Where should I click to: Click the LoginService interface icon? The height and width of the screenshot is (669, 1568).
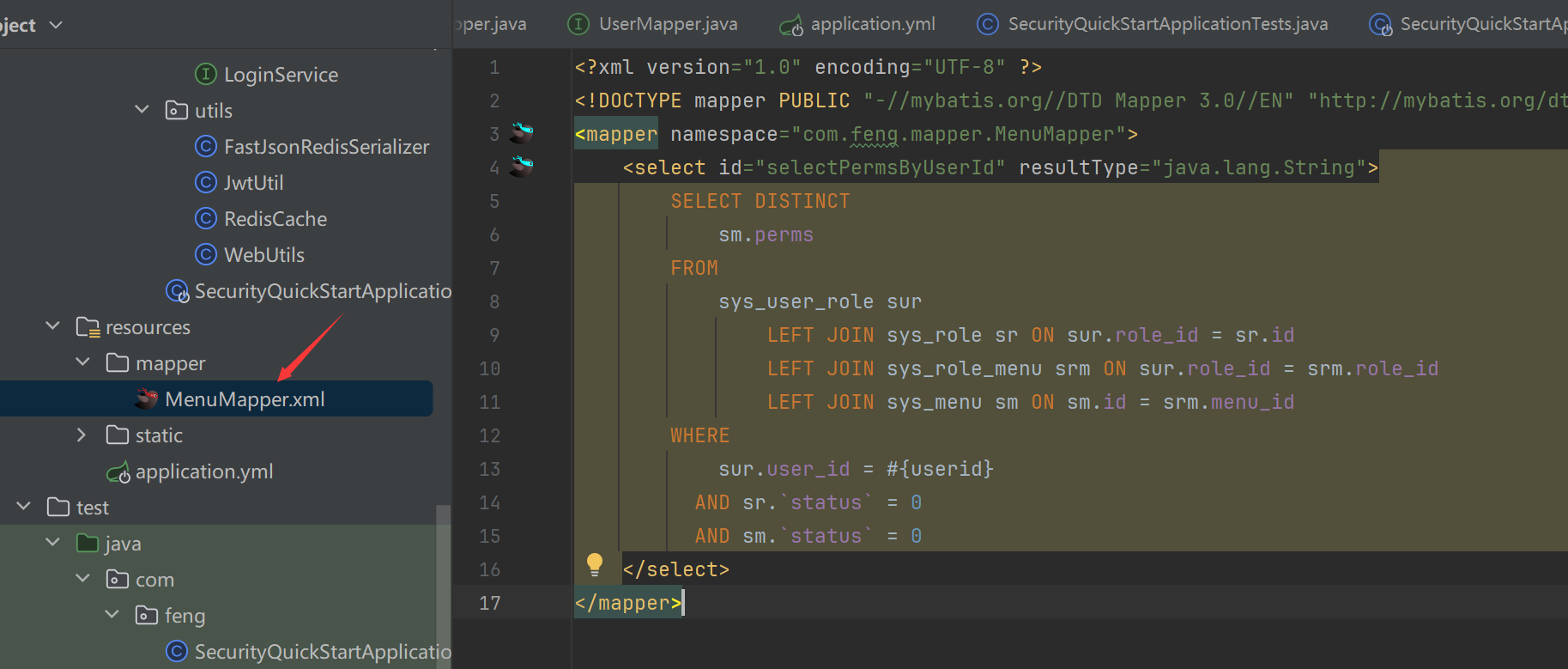(206, 75)
